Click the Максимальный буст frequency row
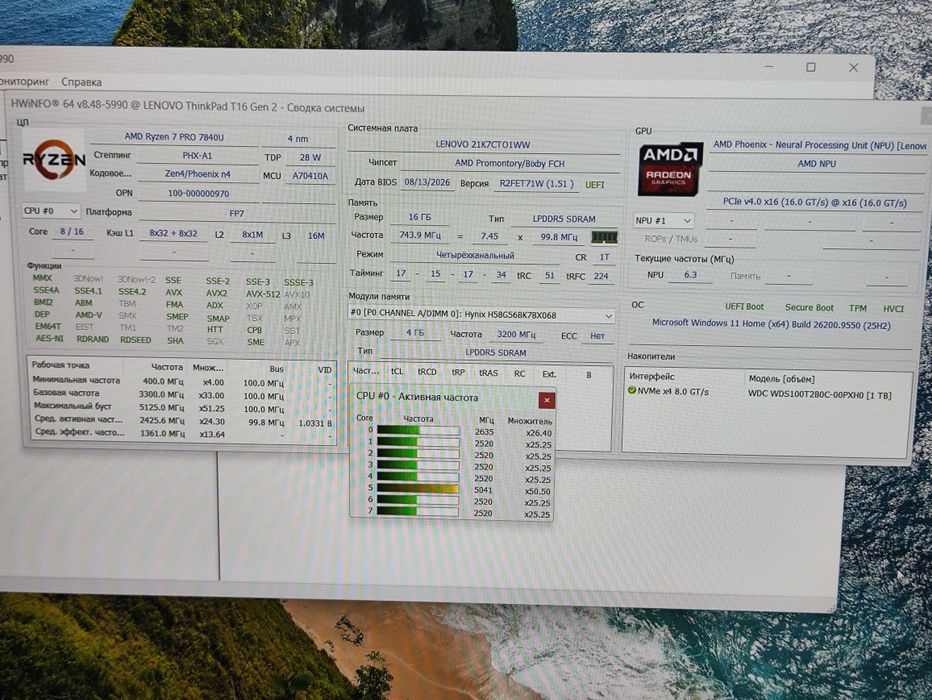This screenshot has height=700, width=932. pos(182,407)
